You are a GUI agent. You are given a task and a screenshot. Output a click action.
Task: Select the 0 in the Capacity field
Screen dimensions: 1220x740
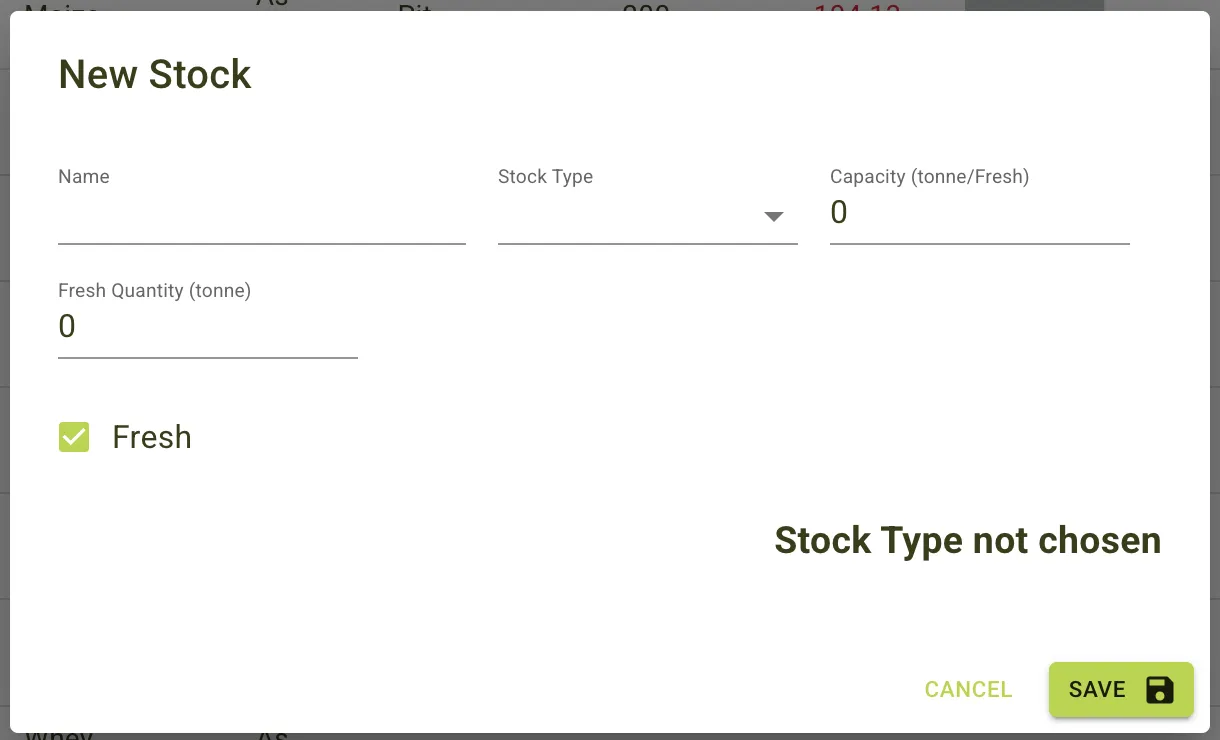[x=839, y=213]
